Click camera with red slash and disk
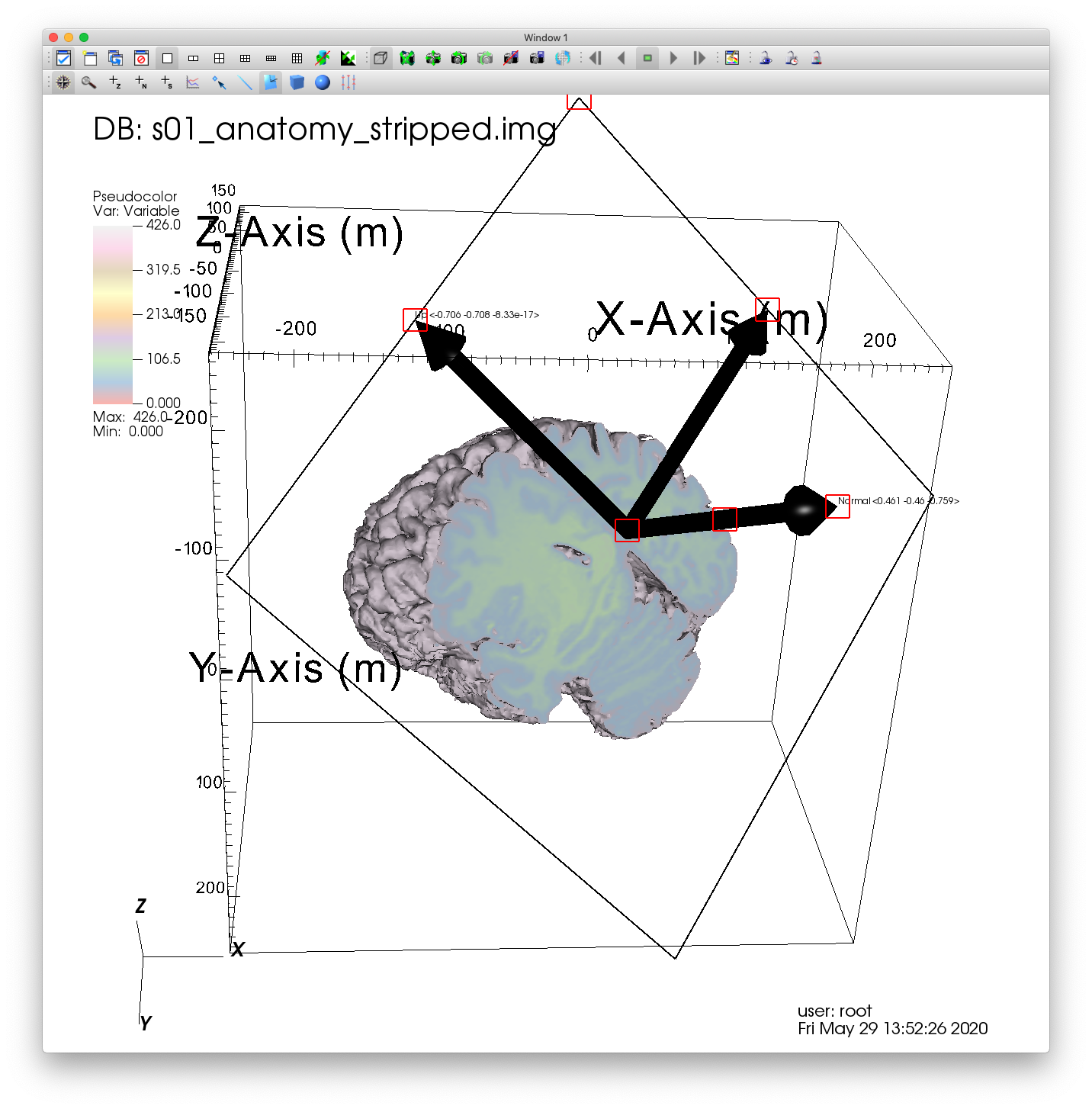This screenshot has height=1109, width=1092. point(511,59)
